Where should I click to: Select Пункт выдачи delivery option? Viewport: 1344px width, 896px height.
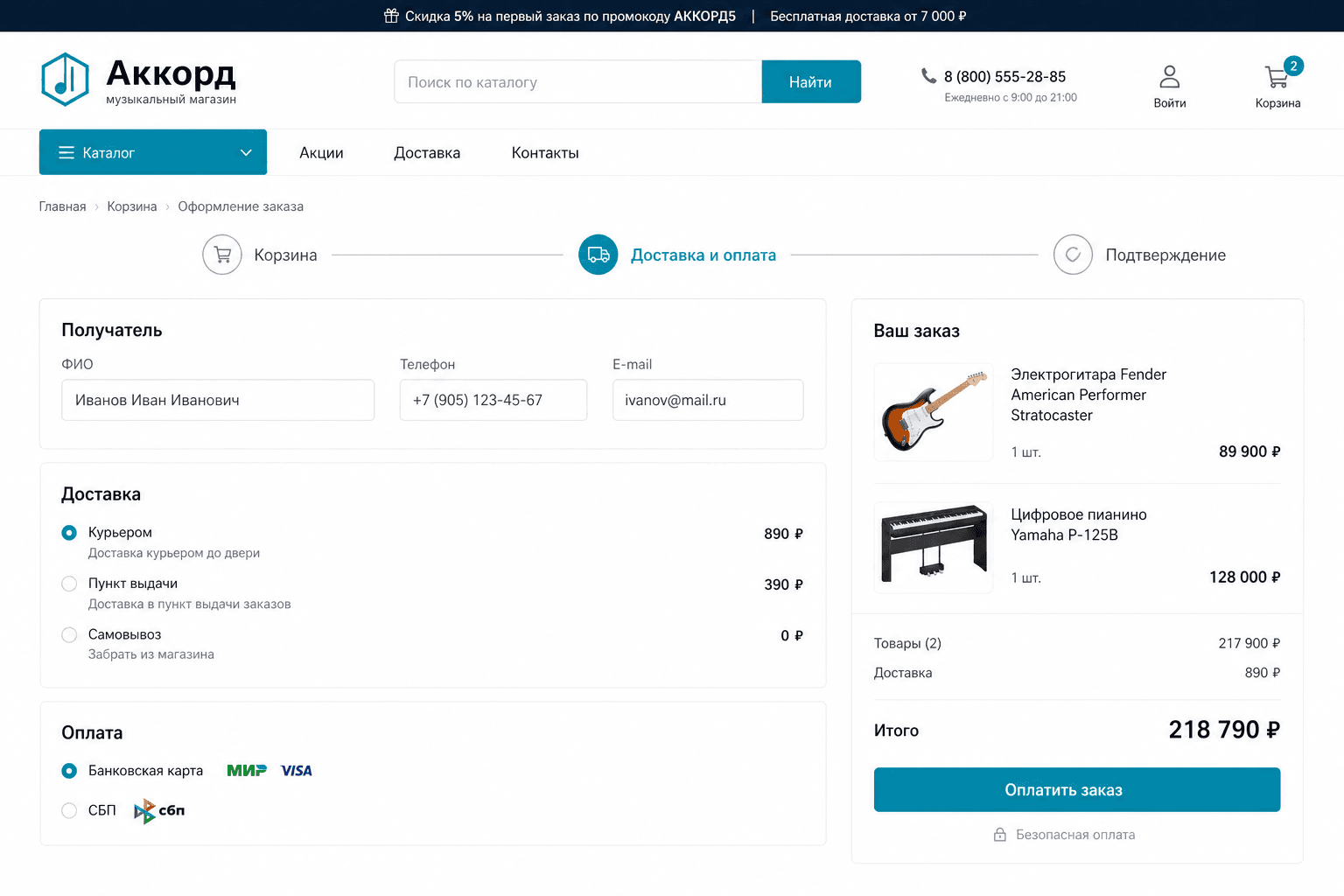[69, 584]
